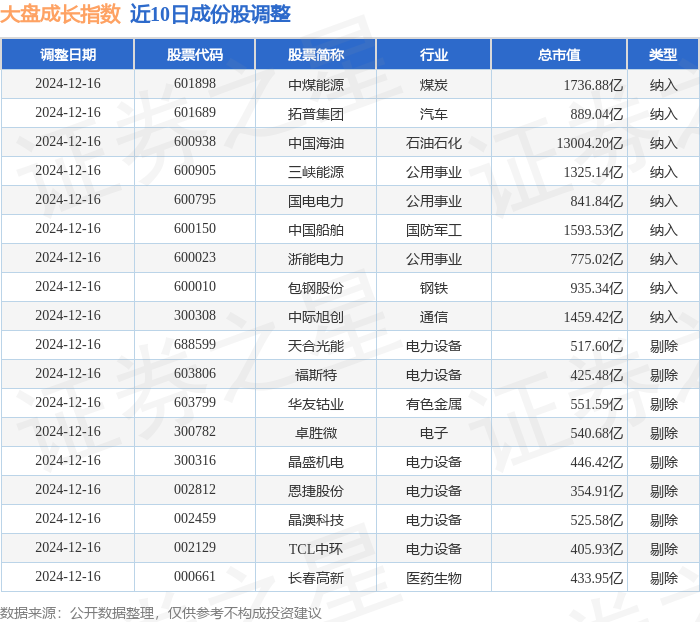This screenshot has height=622, width=700.
Task: Click stock name 中煤能源
Action: [x=316, y=85]
